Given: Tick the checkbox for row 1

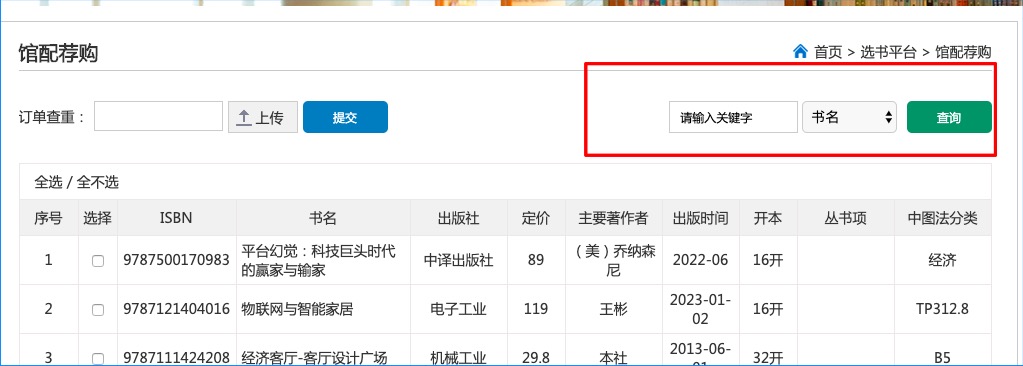Looking at the screenshot, I should coord(98,261).
